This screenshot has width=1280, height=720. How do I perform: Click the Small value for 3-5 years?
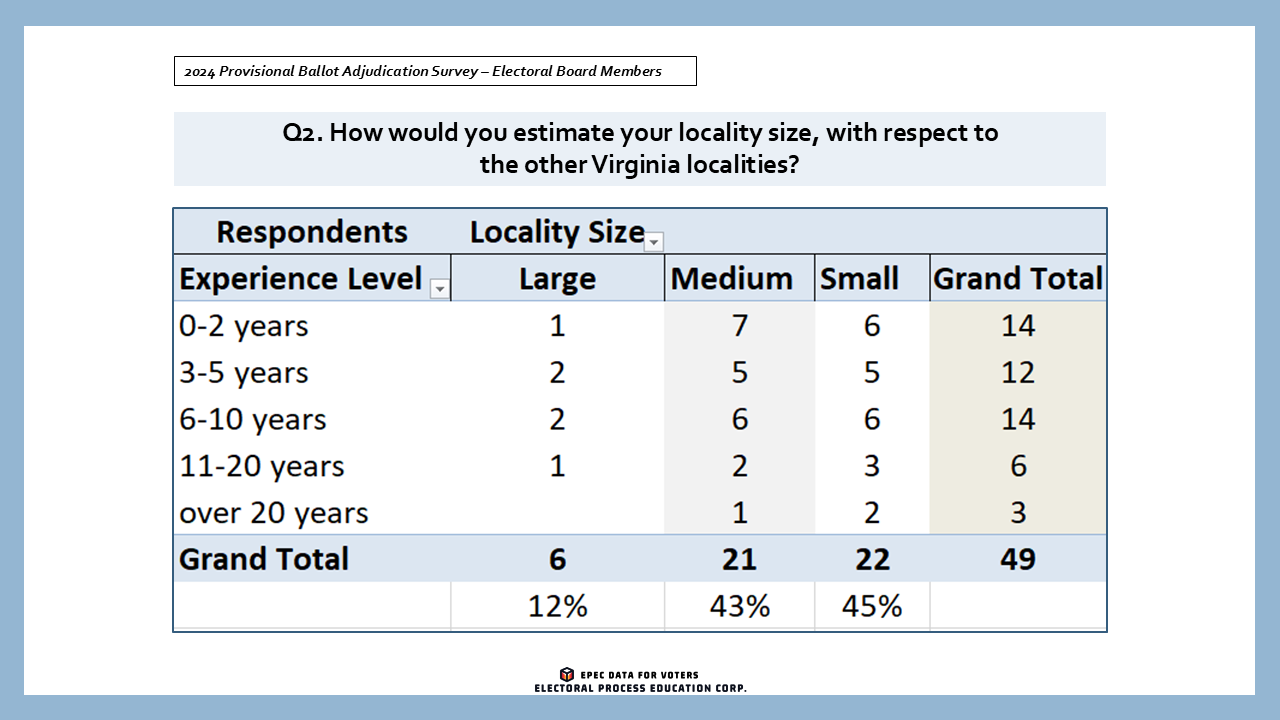(x=872, y=372)
